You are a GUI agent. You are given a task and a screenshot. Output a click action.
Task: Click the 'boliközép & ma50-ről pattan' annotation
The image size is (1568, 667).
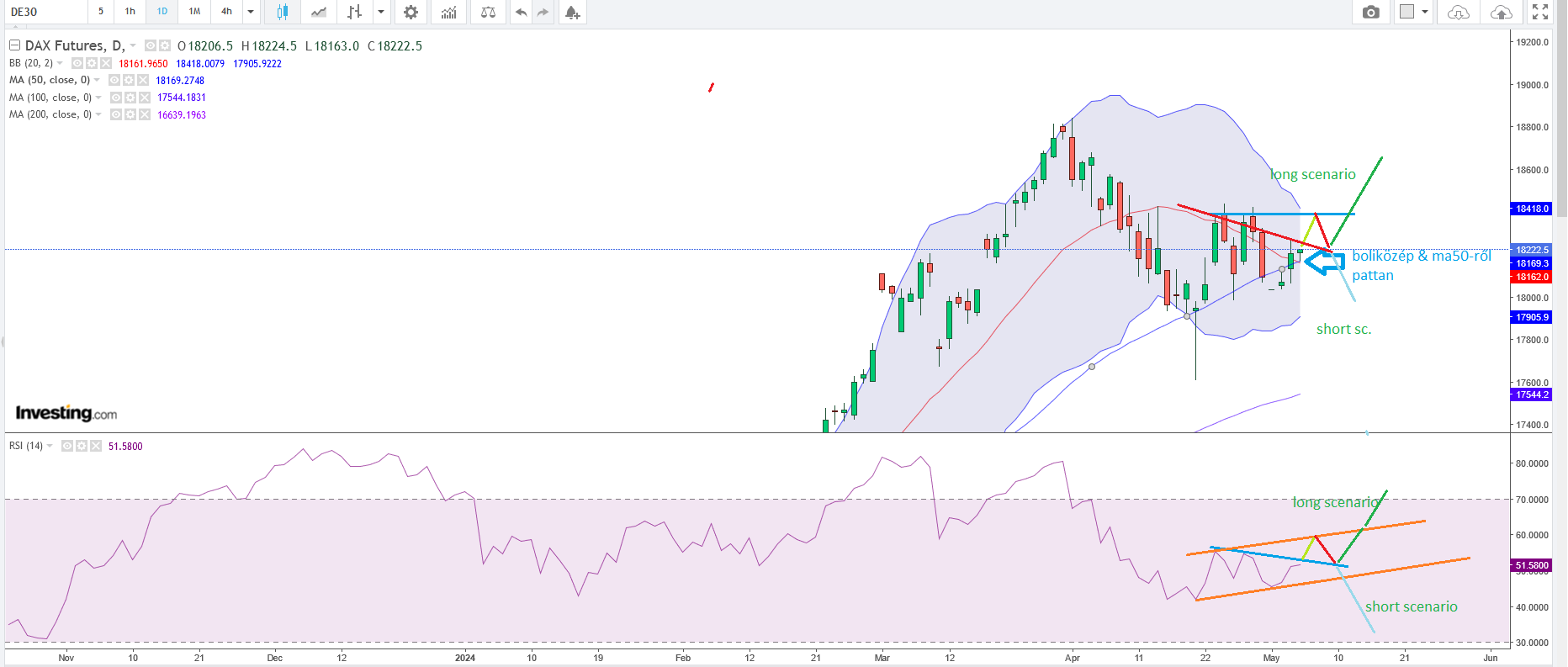click(1422, 266)
